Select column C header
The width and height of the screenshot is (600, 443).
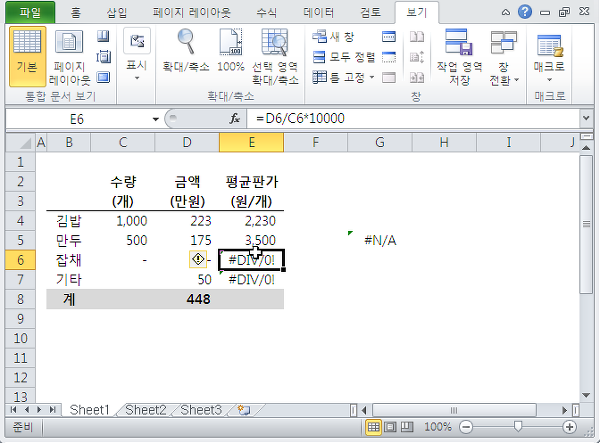tap(122, 143)
